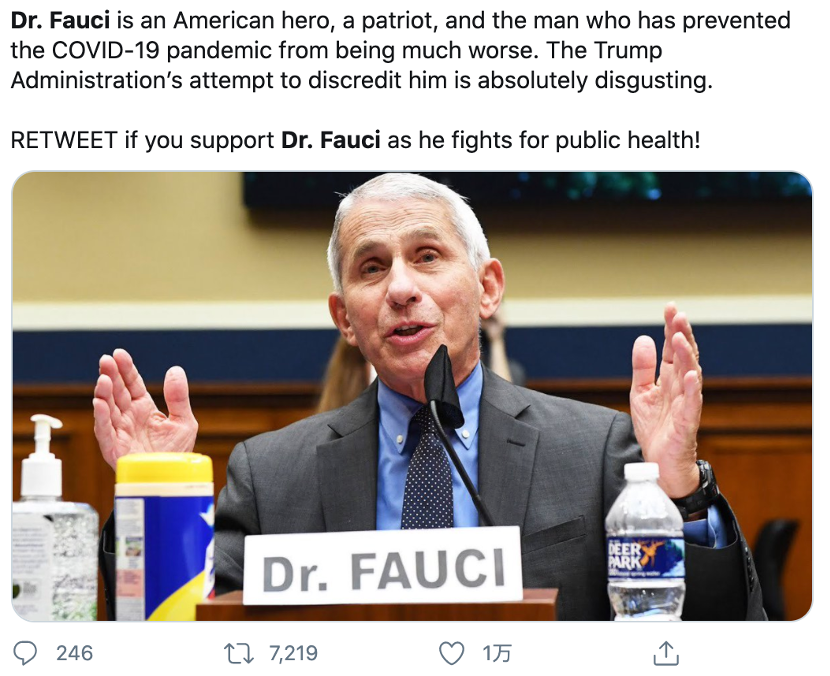830x676 pixels.
Task: Click bold 'Dr. Fauci' in the RETWEET sentence
Action: [x=331, y=140]
